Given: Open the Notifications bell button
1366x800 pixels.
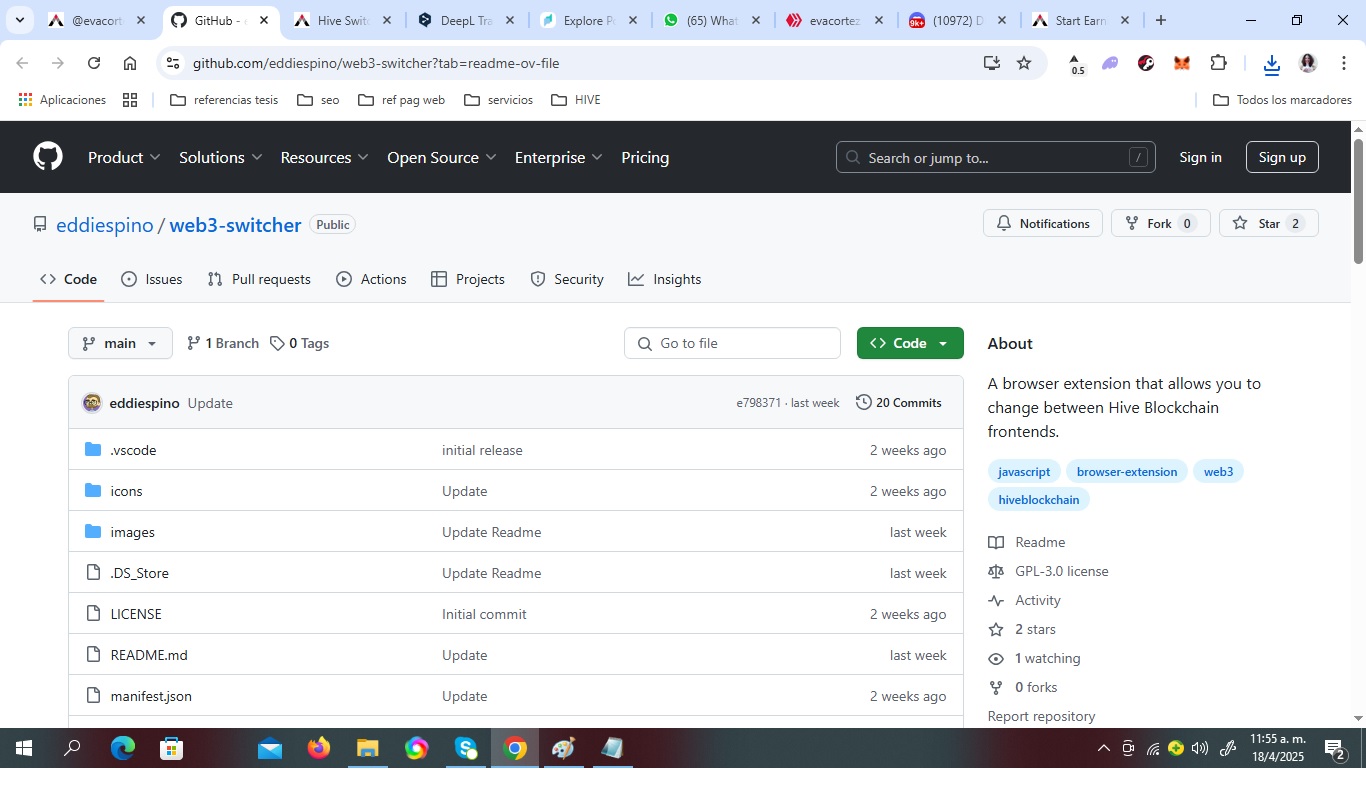Looking at the screenshot, I should coord(1043,223).
